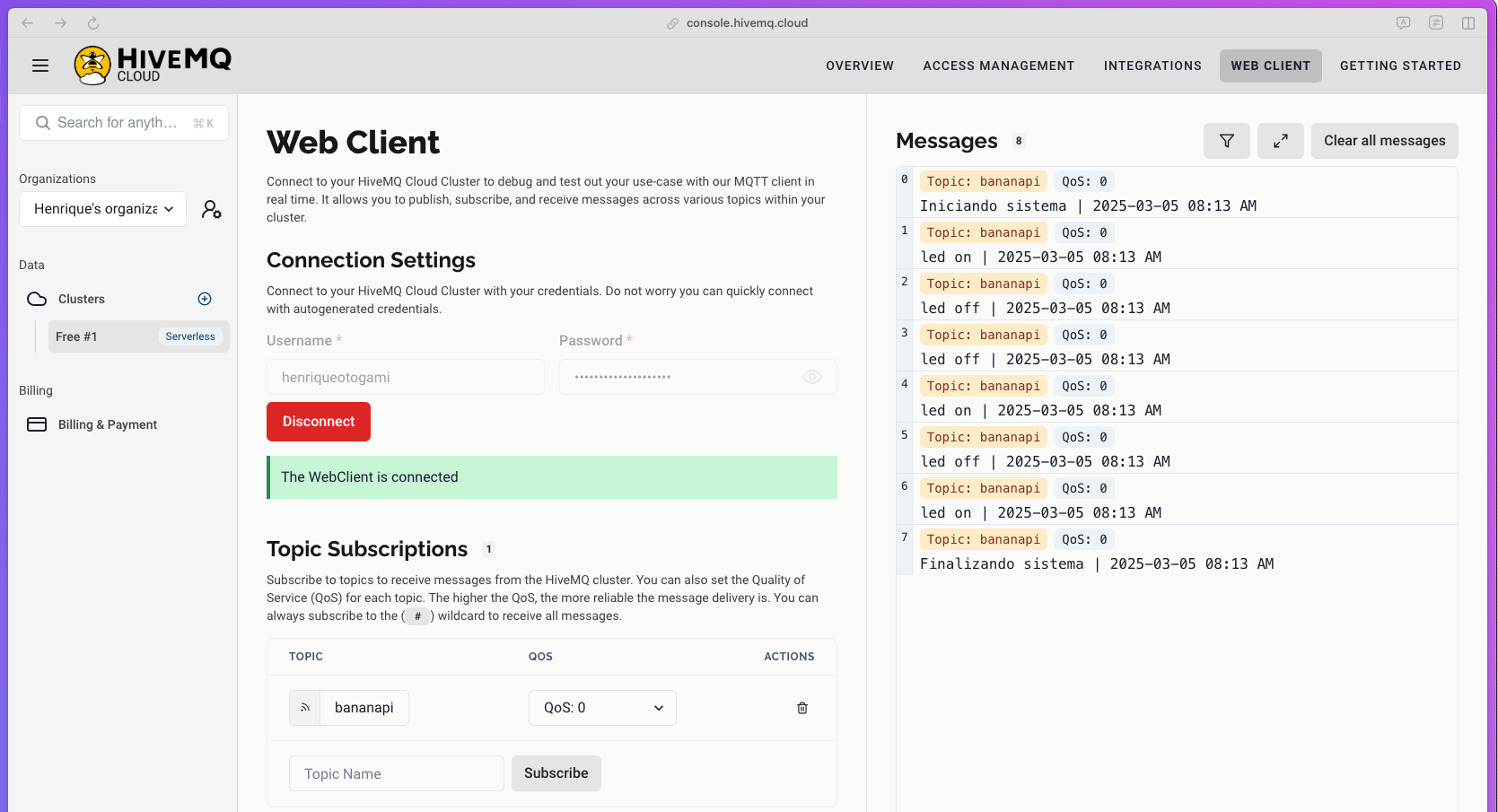Viewport: 1498px width, 812px height.
Task: Click the Clusters cloud icon
Action: (37, 299)
